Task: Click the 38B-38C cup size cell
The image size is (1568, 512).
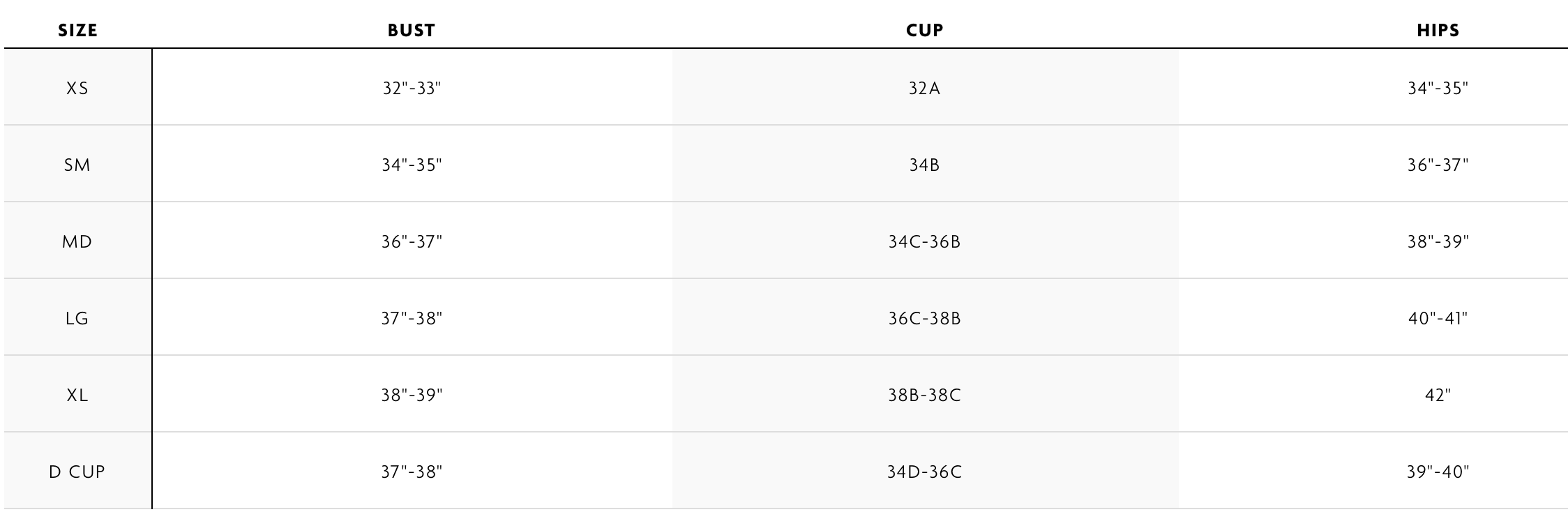Action: [x=924, y=396]
